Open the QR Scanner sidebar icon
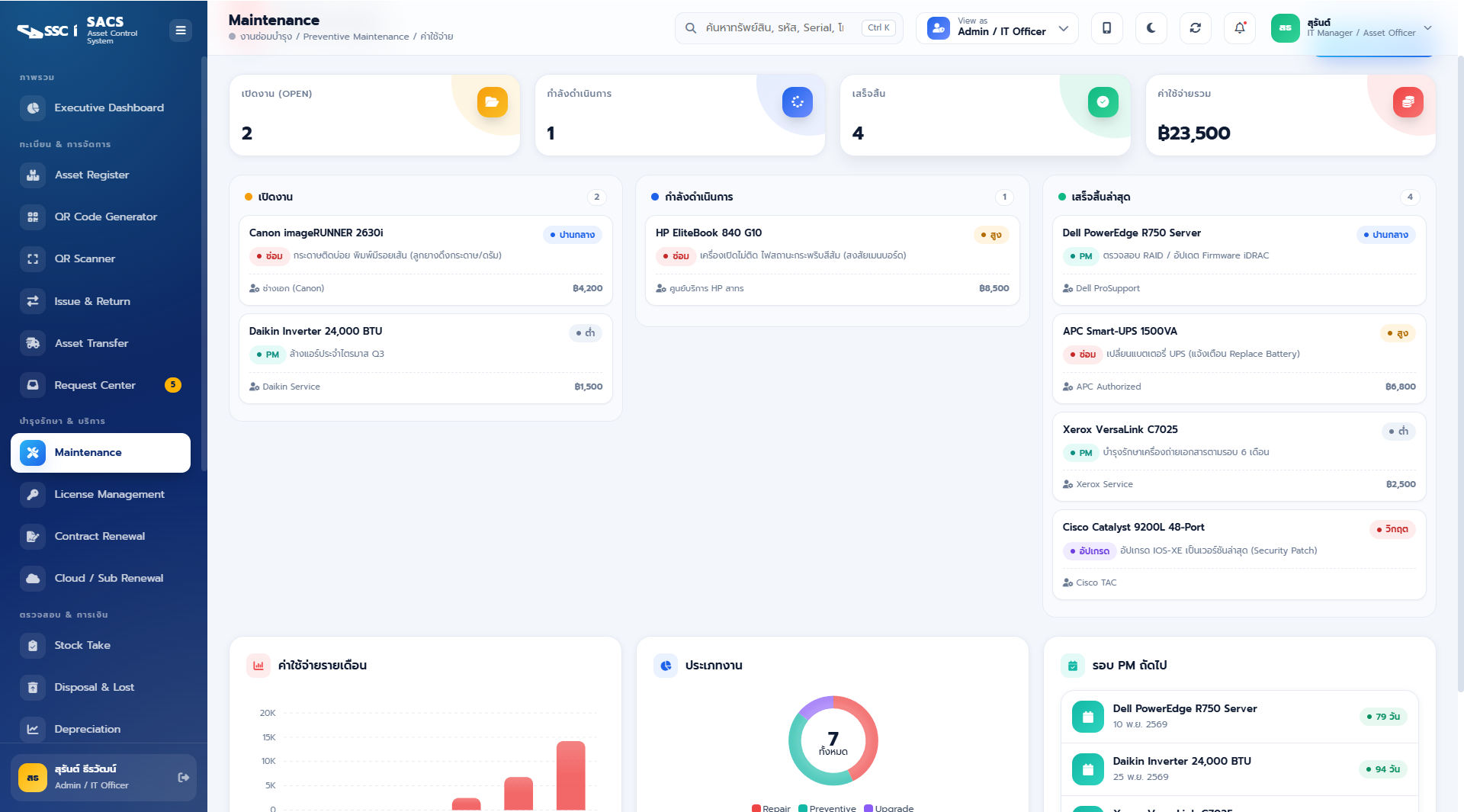The width and height of the screenshot is (1464, 812). (33, 259)
